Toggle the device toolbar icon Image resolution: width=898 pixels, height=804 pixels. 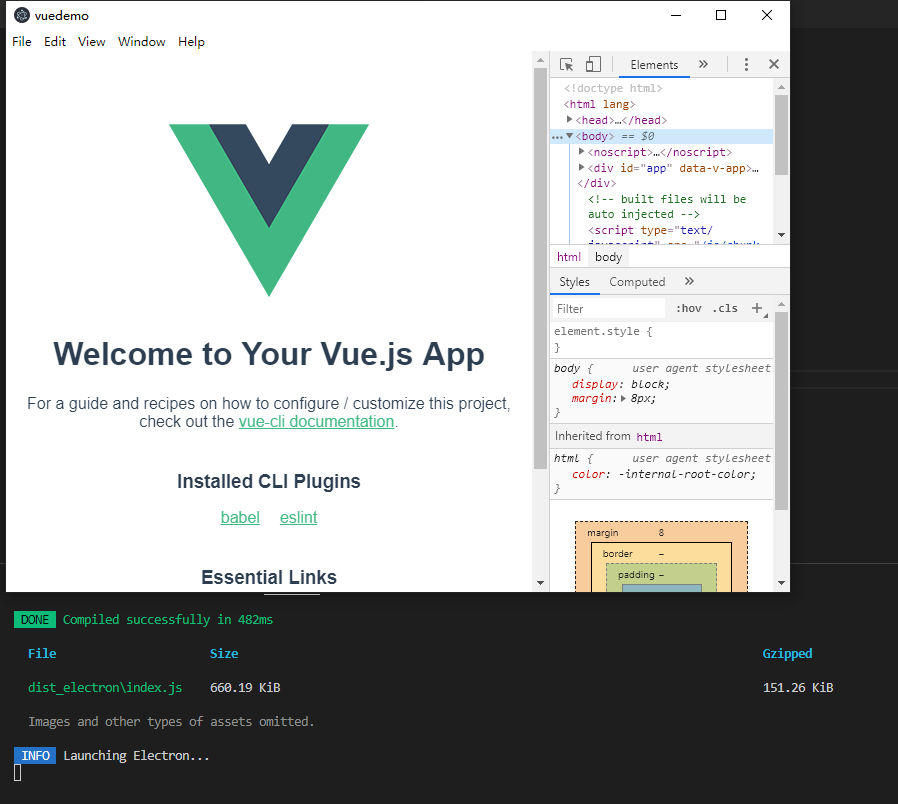[x=592, y=64]
